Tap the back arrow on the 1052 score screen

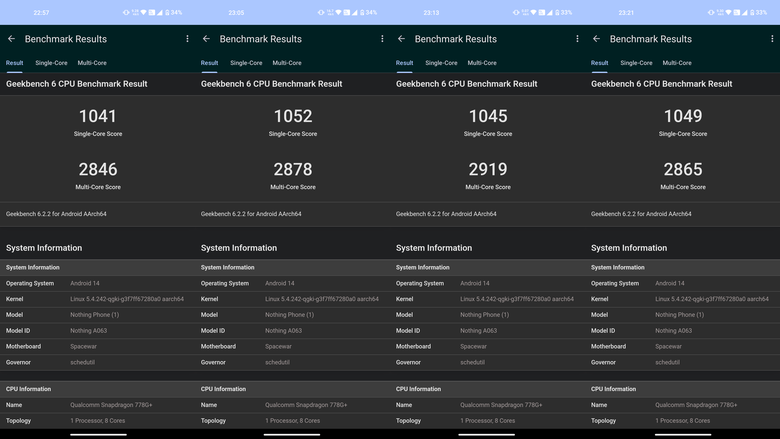click(x=206, y=39)
